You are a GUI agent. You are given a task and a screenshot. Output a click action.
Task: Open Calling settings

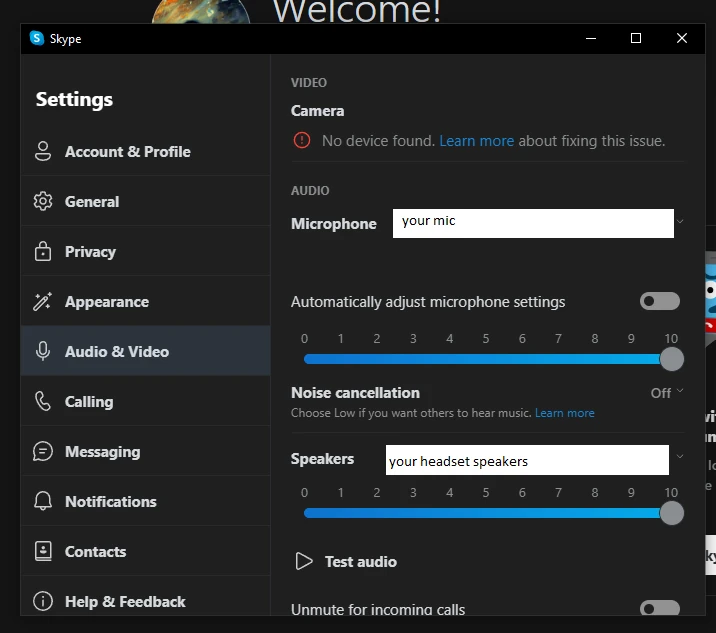146,401
